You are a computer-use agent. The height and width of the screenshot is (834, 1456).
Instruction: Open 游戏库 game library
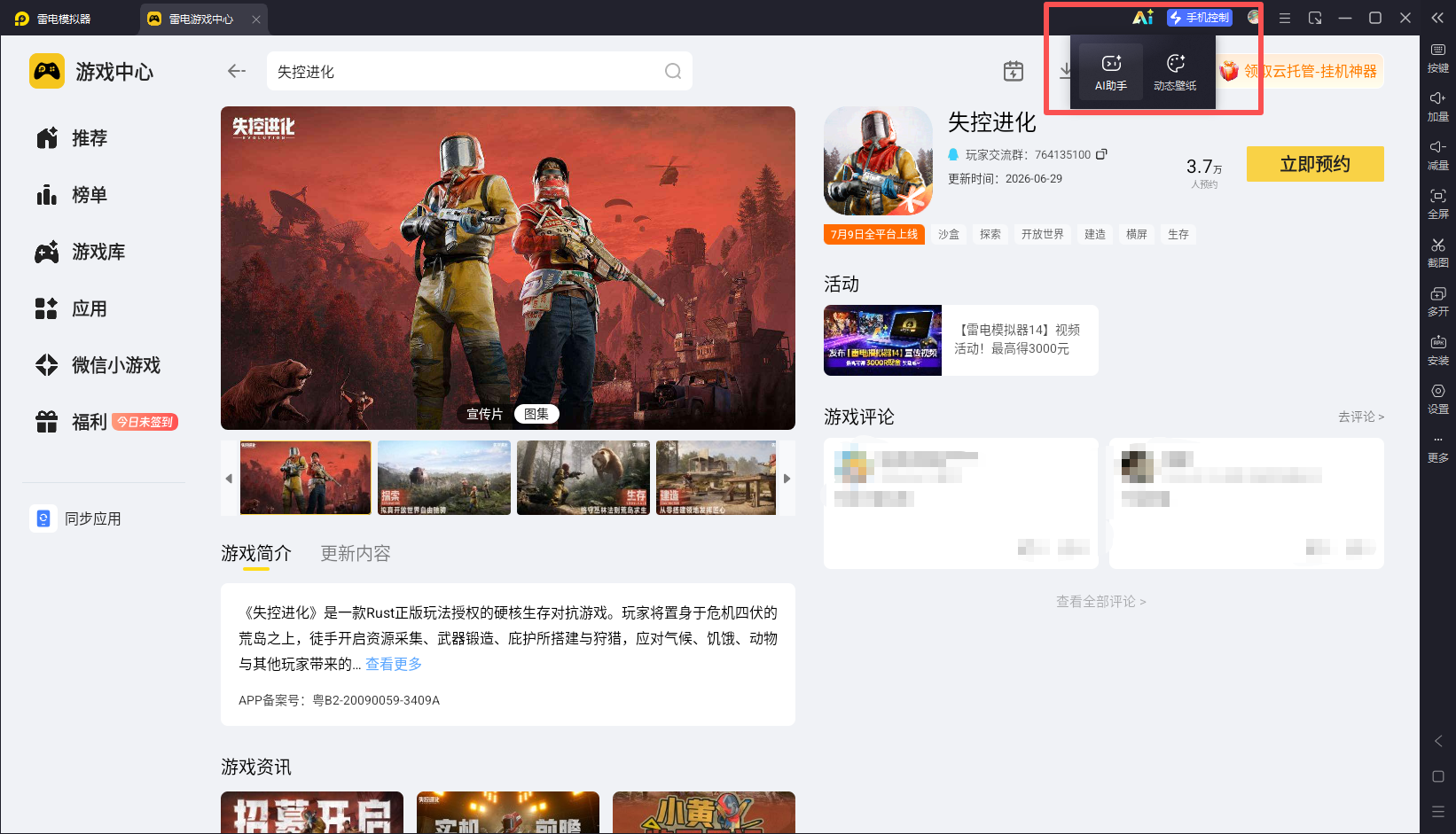(81, 252)
